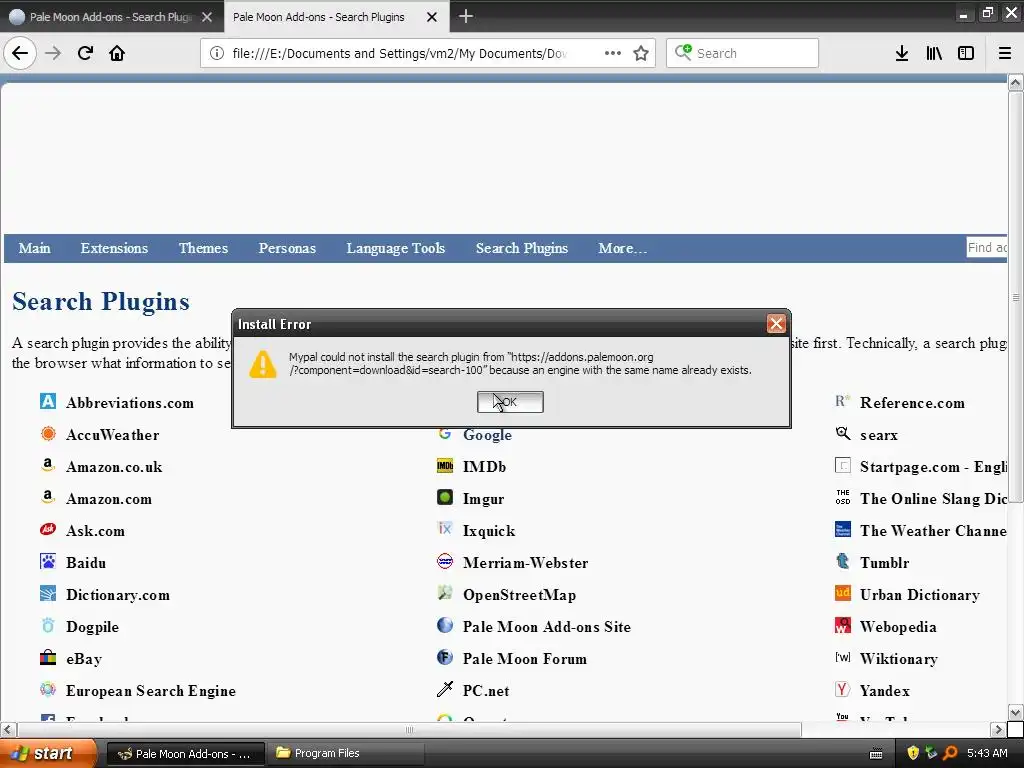Click the vertical scrollbar down arrow
Screen dimensions: 1024x768
[x=1015, y=712]
